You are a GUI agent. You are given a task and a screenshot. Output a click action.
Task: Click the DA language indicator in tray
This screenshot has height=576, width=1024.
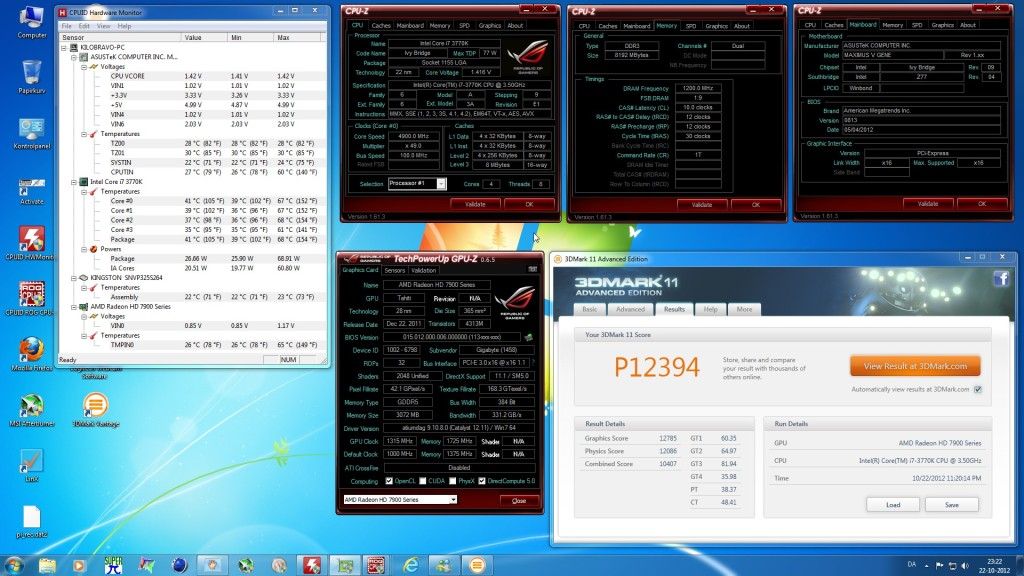click(x=912, y=564)
